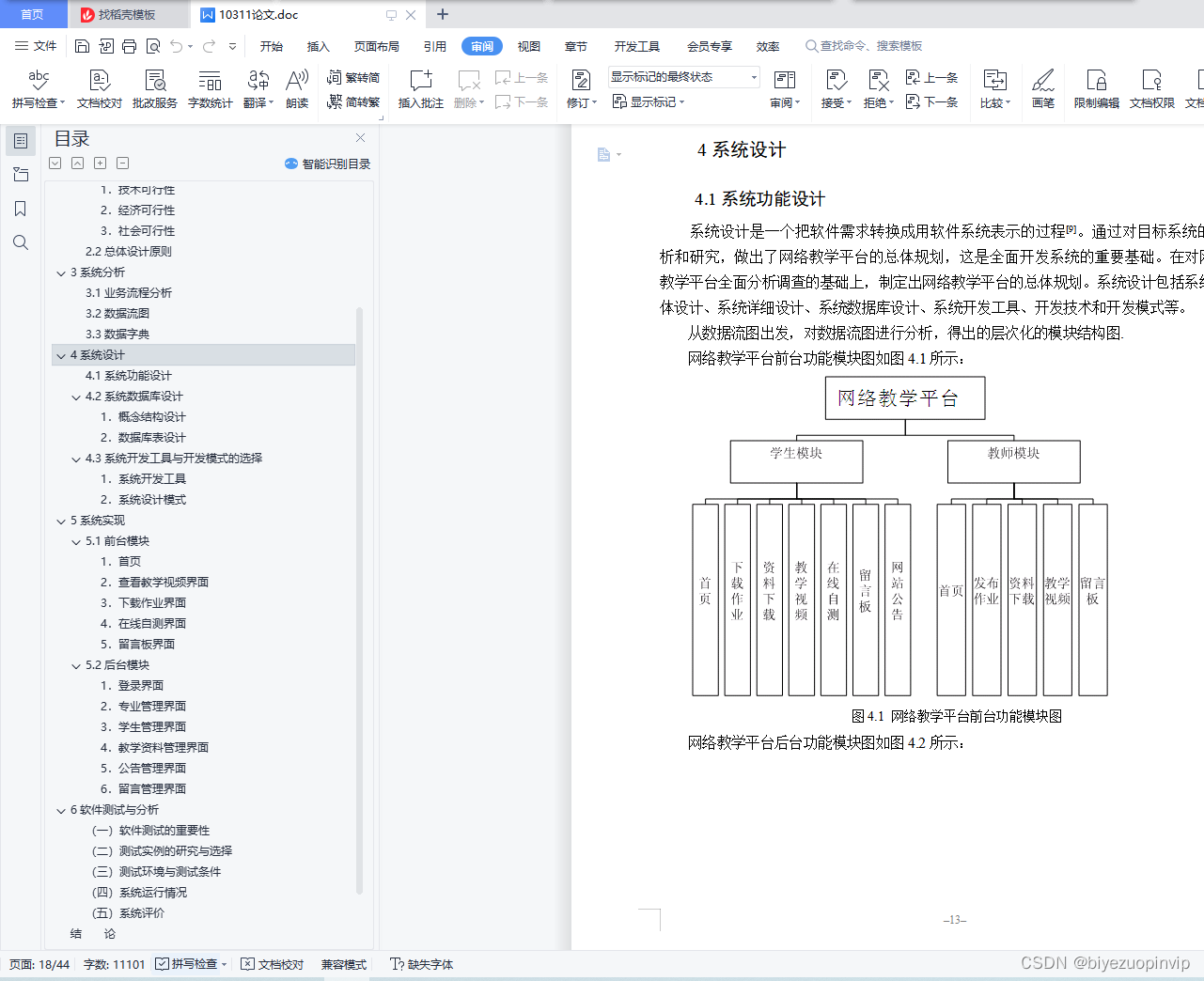The height and width of the screenshot is (981, 1204).
Task: Click 页面: 18/44 in status bar
Action: coord(39,964)
